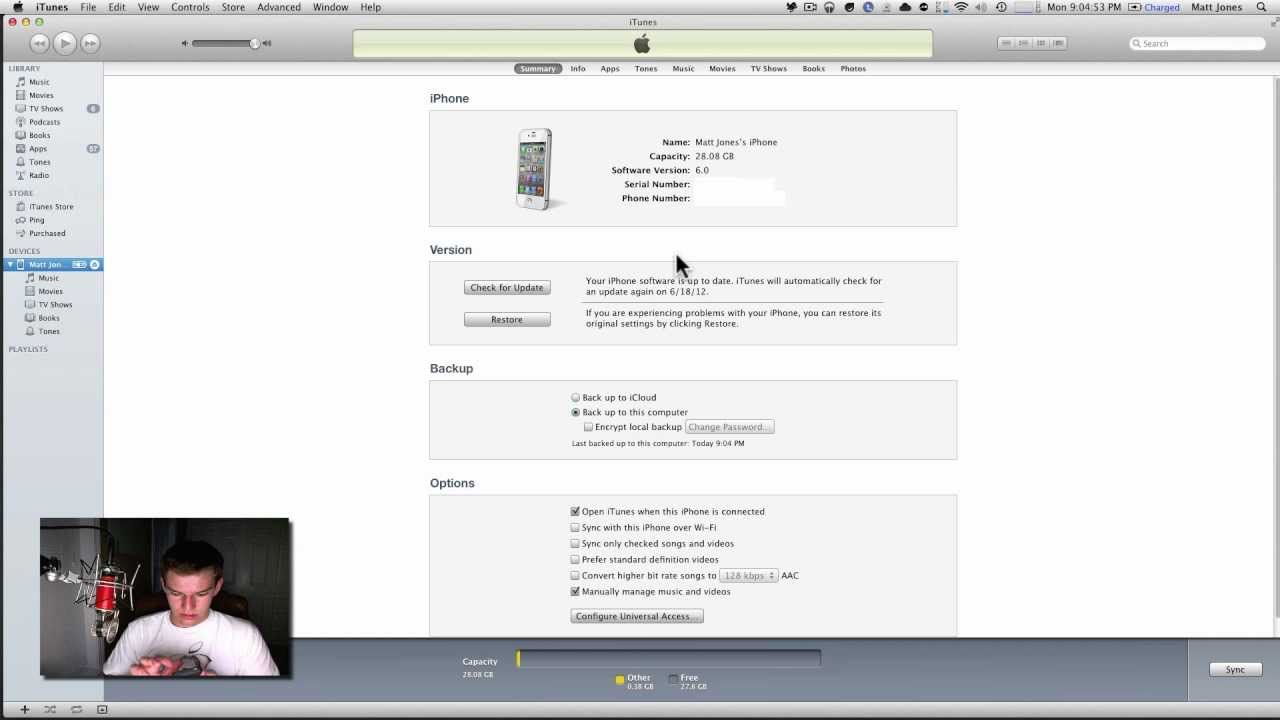Toggle repeat at bottom left
This screenshot has height=720, width=1280.
(76, 709)
